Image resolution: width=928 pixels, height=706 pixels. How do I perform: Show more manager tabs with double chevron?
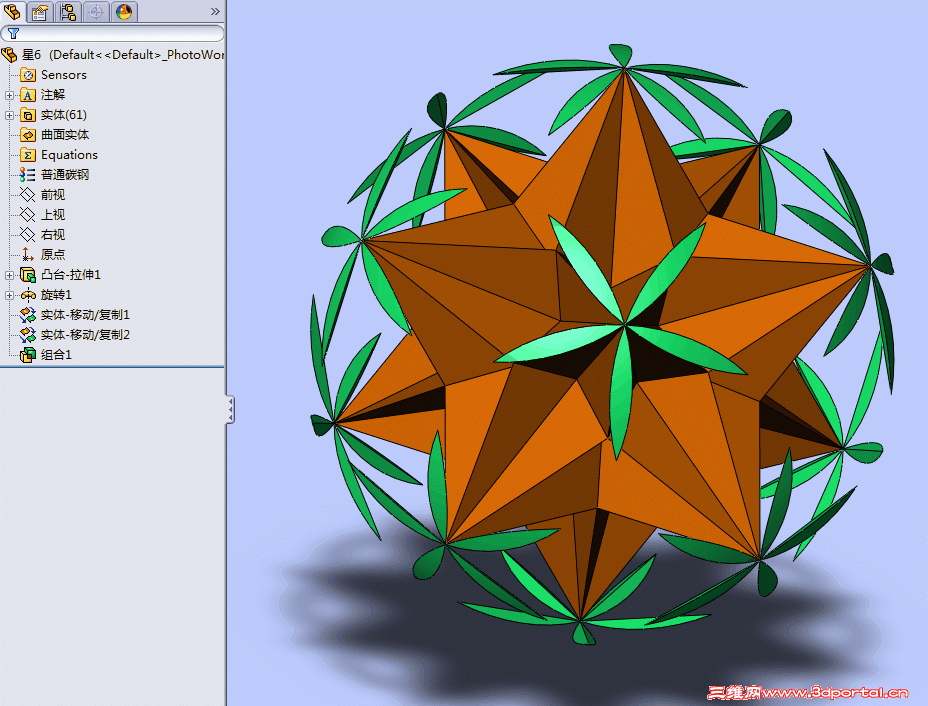pyautogui.click(x=215, y=11)
